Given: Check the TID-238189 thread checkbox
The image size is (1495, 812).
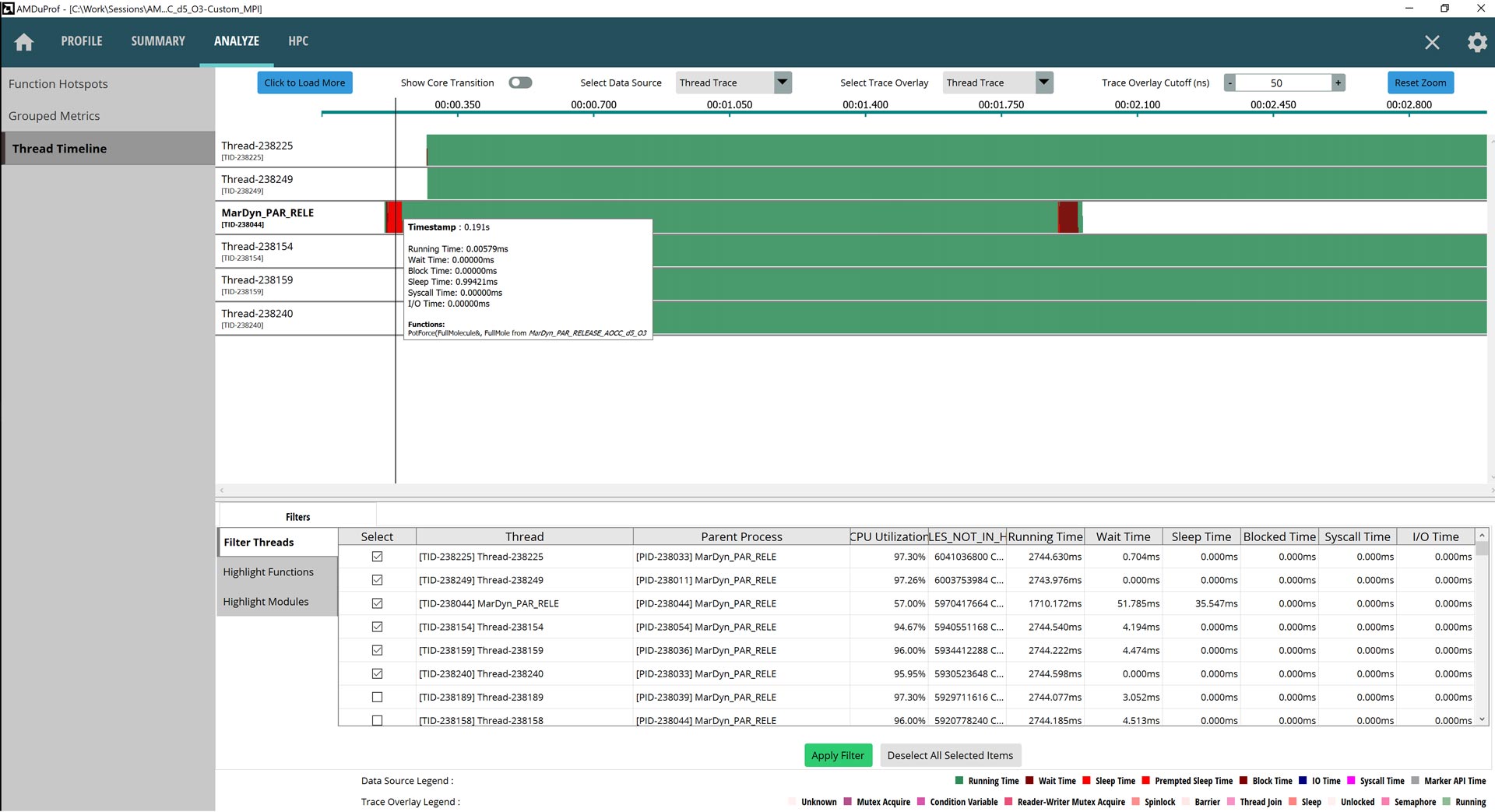Looking at the screenshot, I should tap(377, 698).
